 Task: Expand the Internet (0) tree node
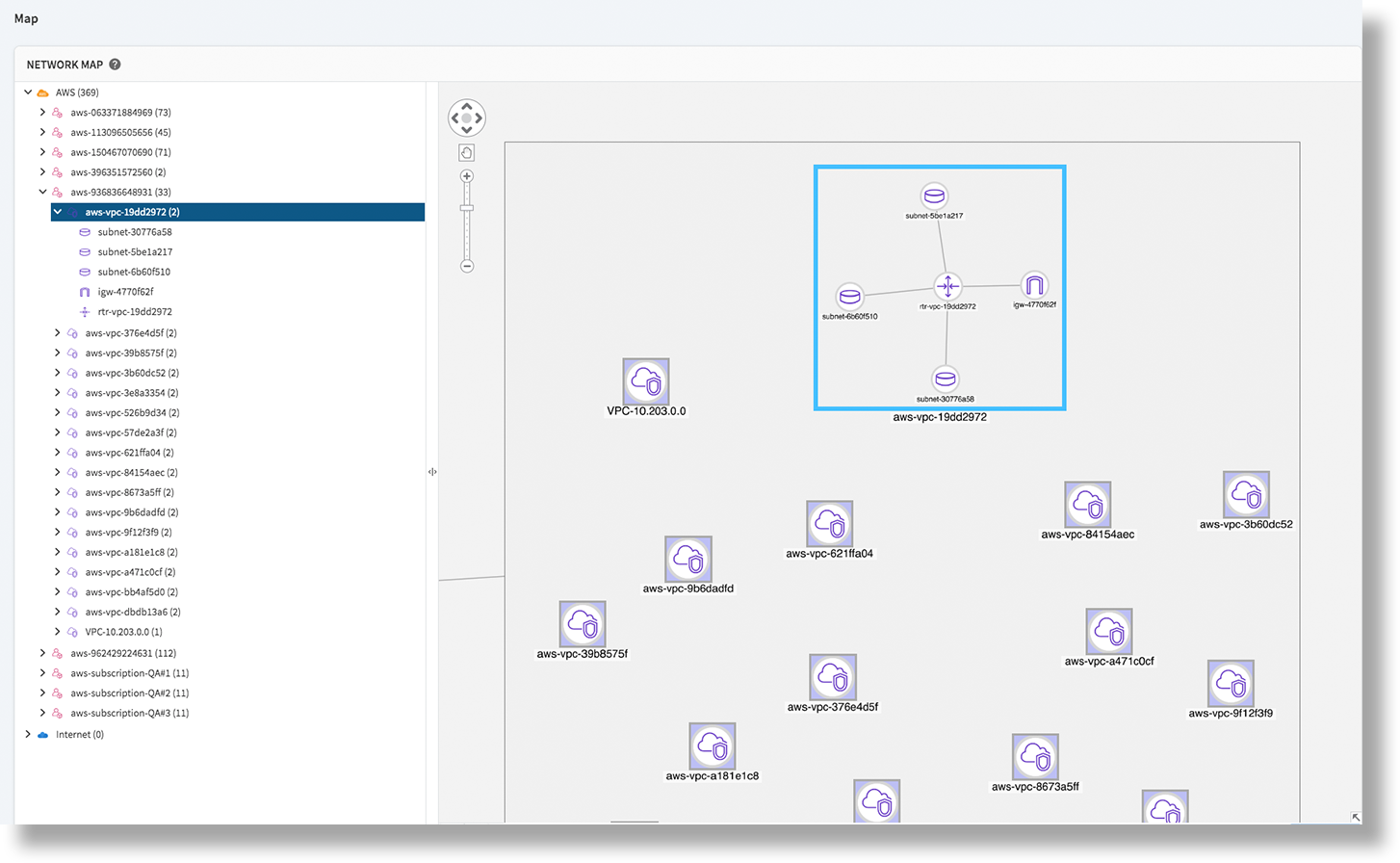click(28, 735)
